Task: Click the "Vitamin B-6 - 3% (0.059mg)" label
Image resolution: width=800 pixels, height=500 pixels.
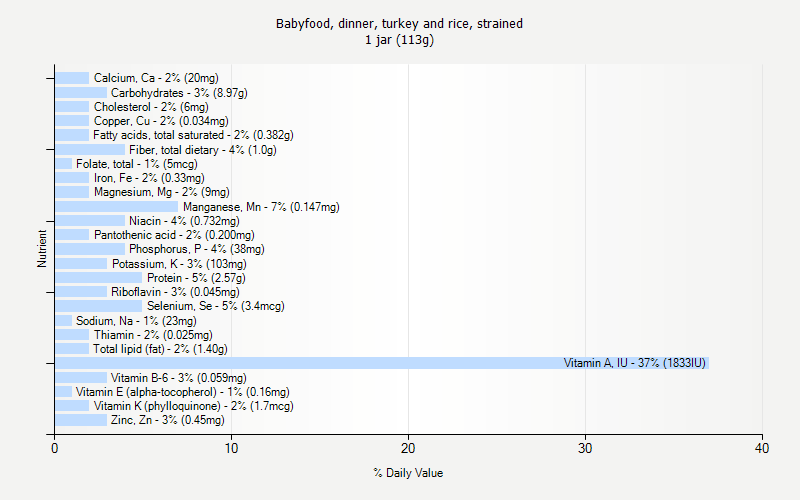Action: pyautogui.click(x=179, y=378)
